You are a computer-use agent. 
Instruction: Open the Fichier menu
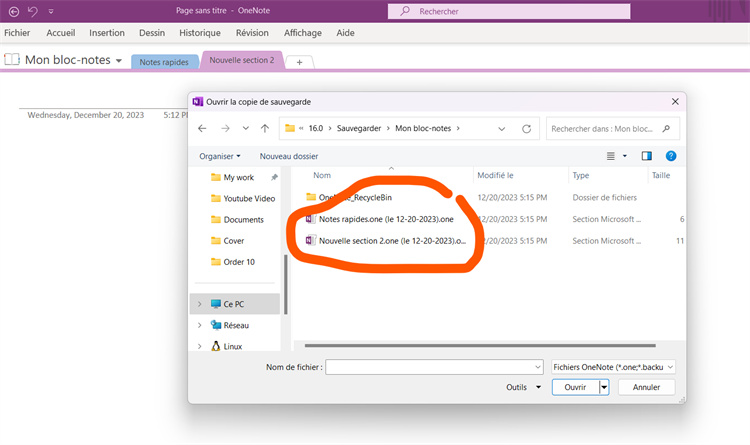click(x=17, y=33)
